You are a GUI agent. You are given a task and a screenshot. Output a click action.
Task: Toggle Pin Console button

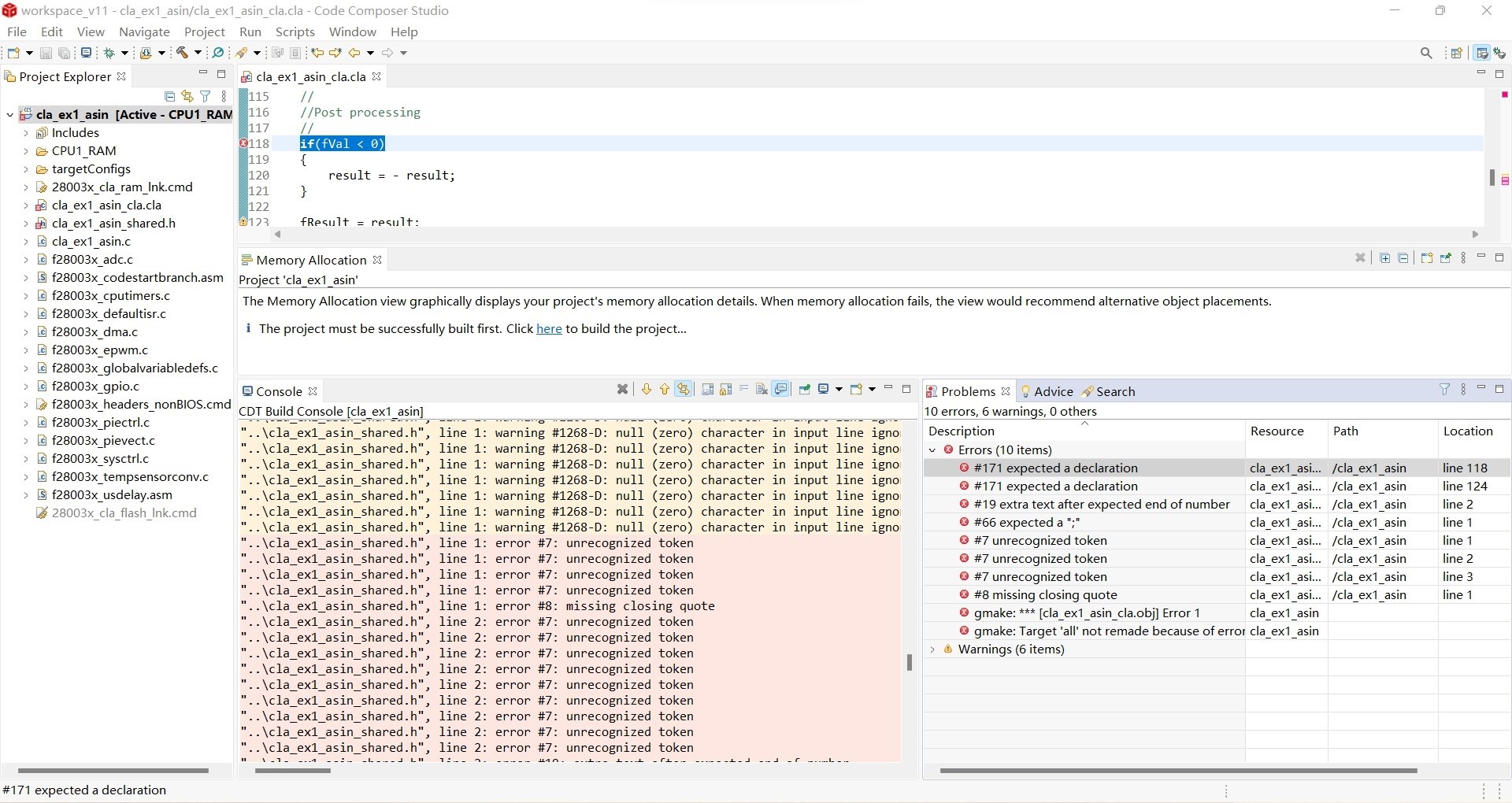(x=805, y=389)
